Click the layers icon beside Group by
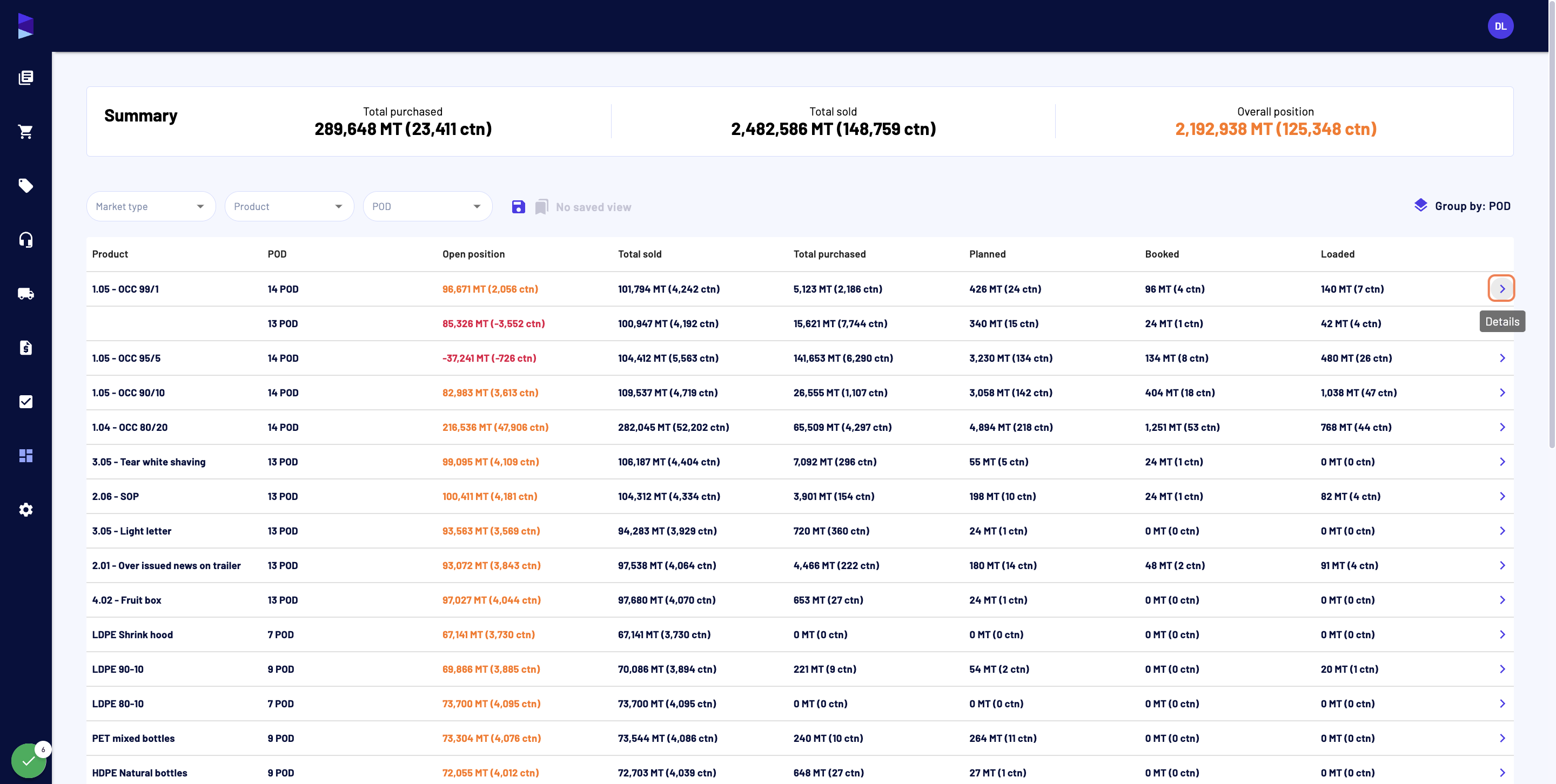Screen dimensions: 1556x784 point(1421,206)
